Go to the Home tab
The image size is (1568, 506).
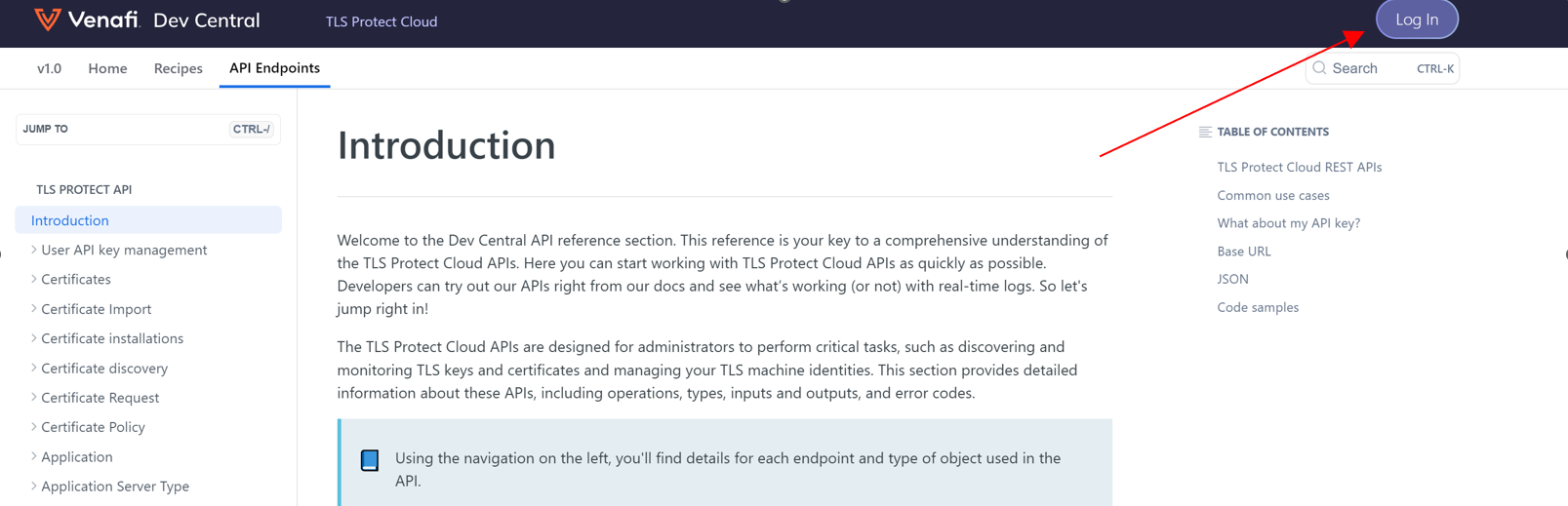107,68
